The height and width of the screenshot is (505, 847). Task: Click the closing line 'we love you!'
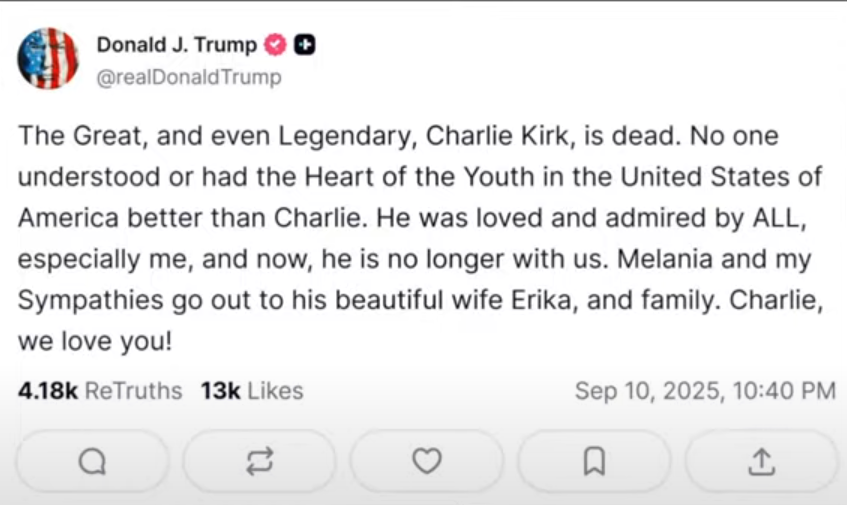[96, 340]
